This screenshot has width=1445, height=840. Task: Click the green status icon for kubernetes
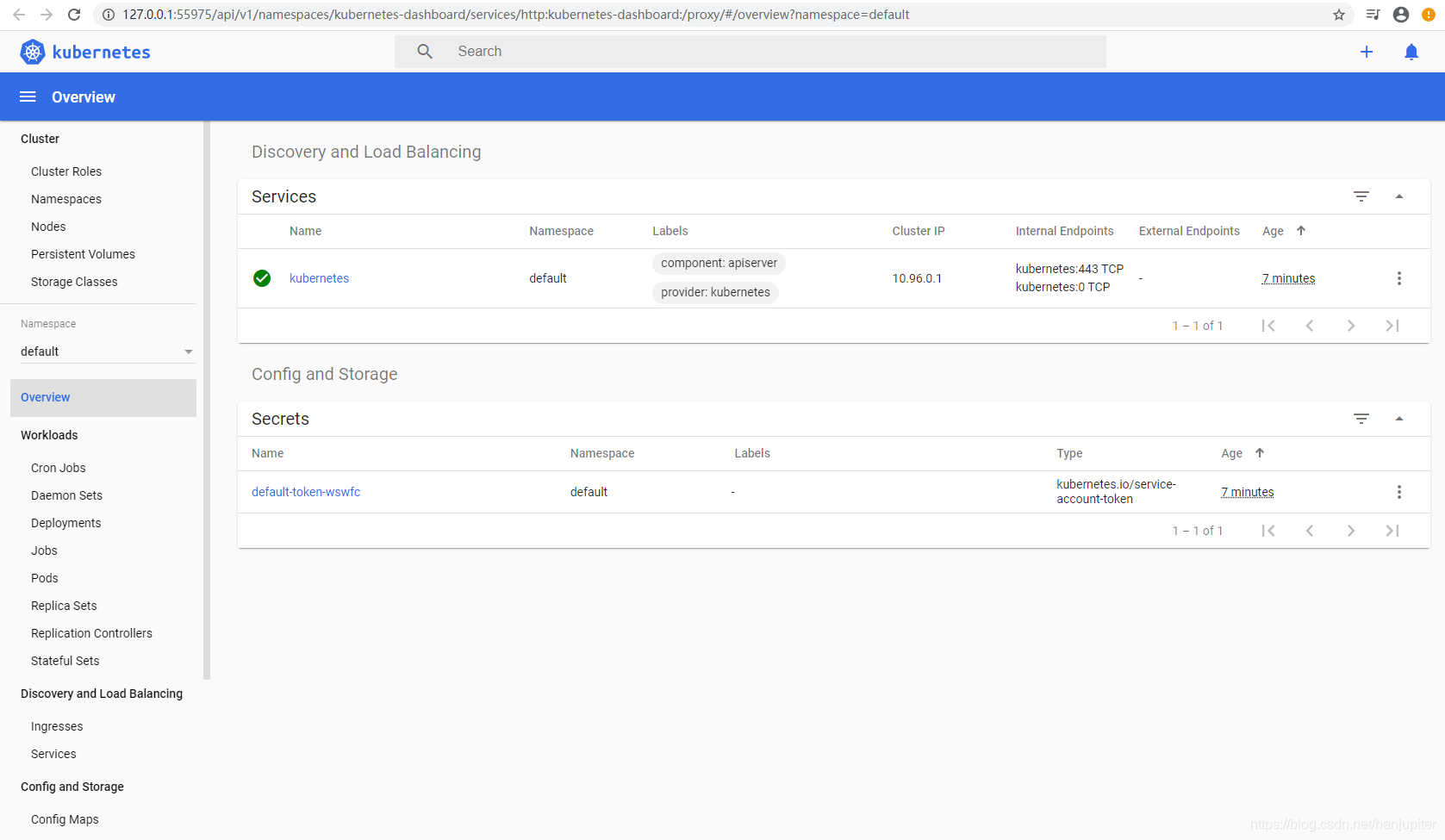click(x=262, y=278)
